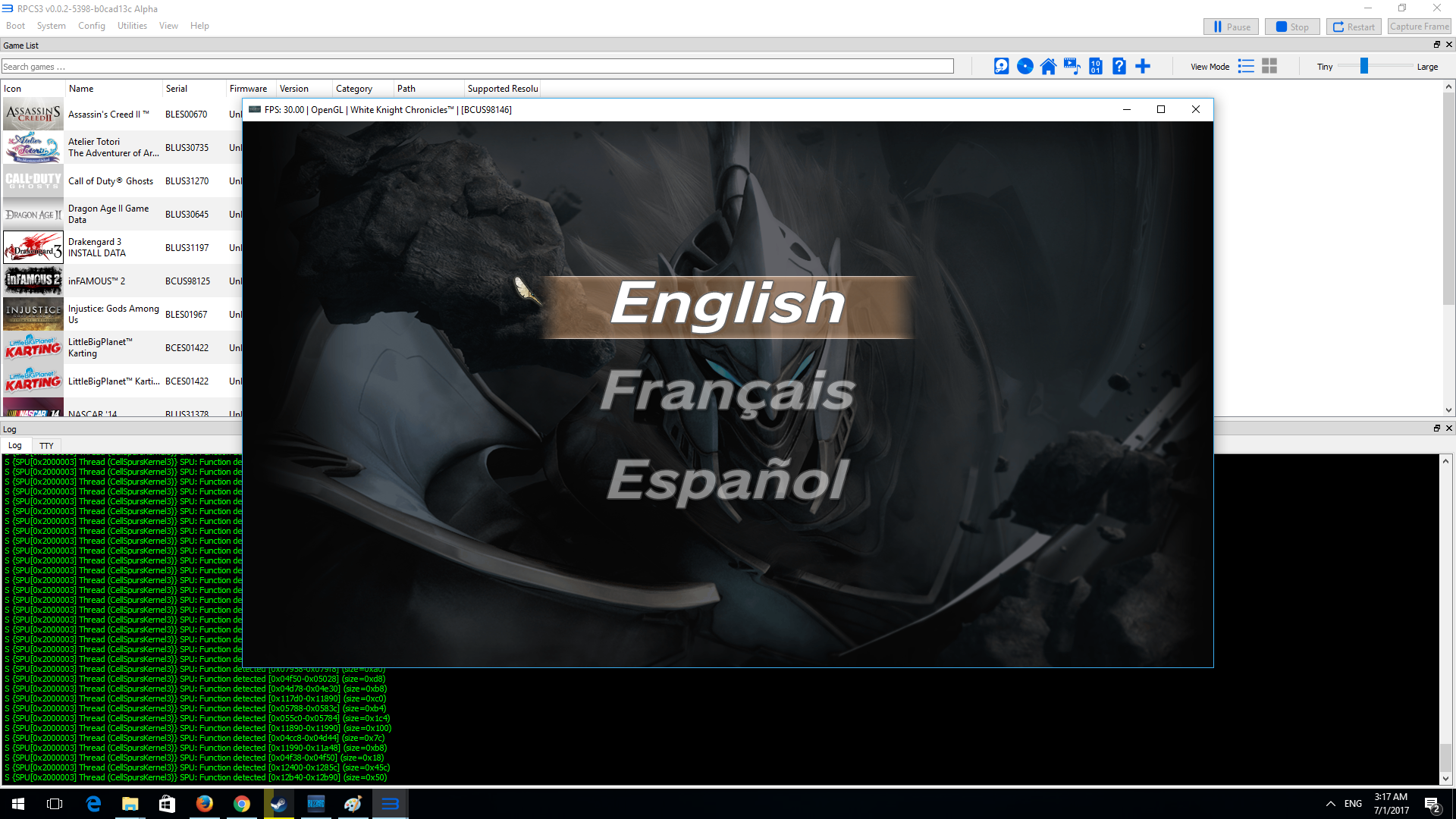Open Steam from the taskbar
Screen dimensions: 1456x819
click(x=278, y=804)
